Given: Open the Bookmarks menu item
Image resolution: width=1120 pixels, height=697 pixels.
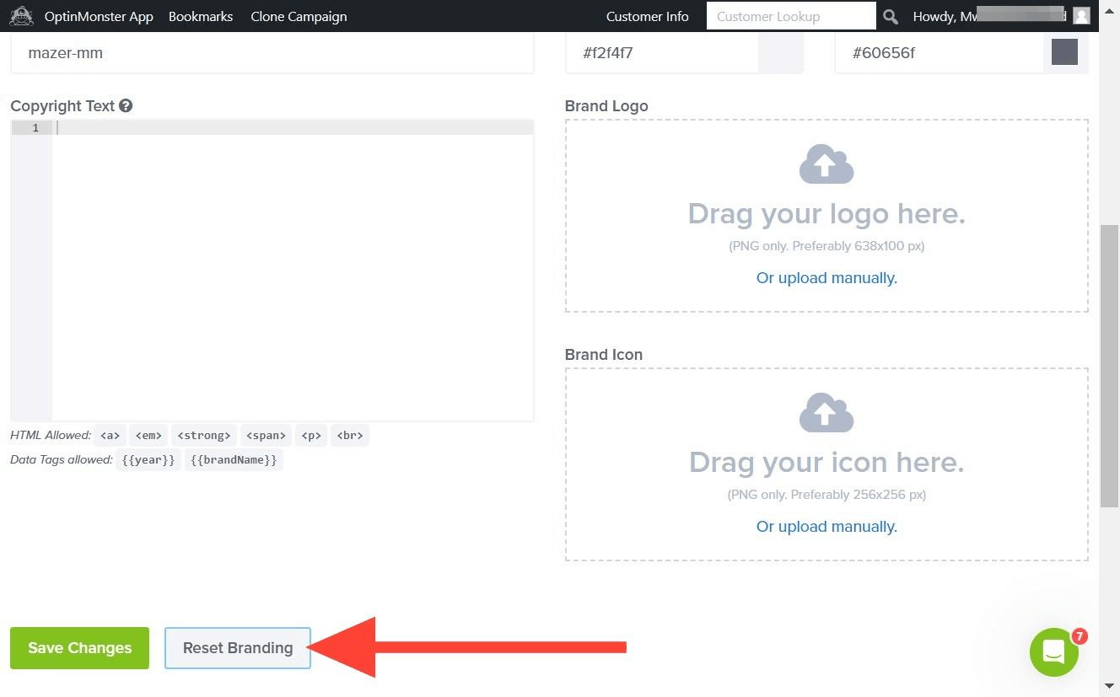Looking at the screenshot, I should (x=200, y=16).
